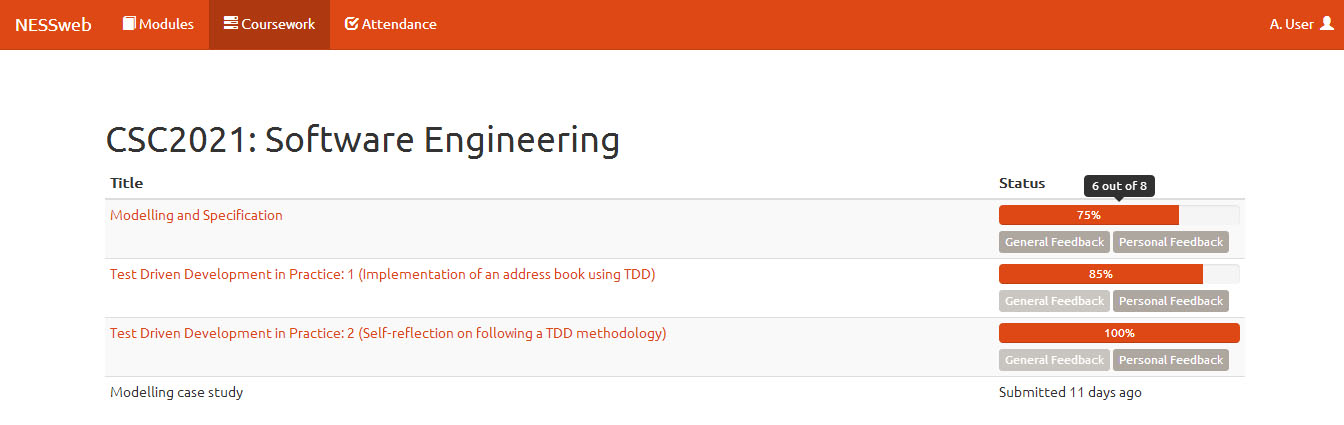The width and height of the screenshot is (1344, 425).
Task: Click the 75% progress bar
Action: coord(1119,215)
